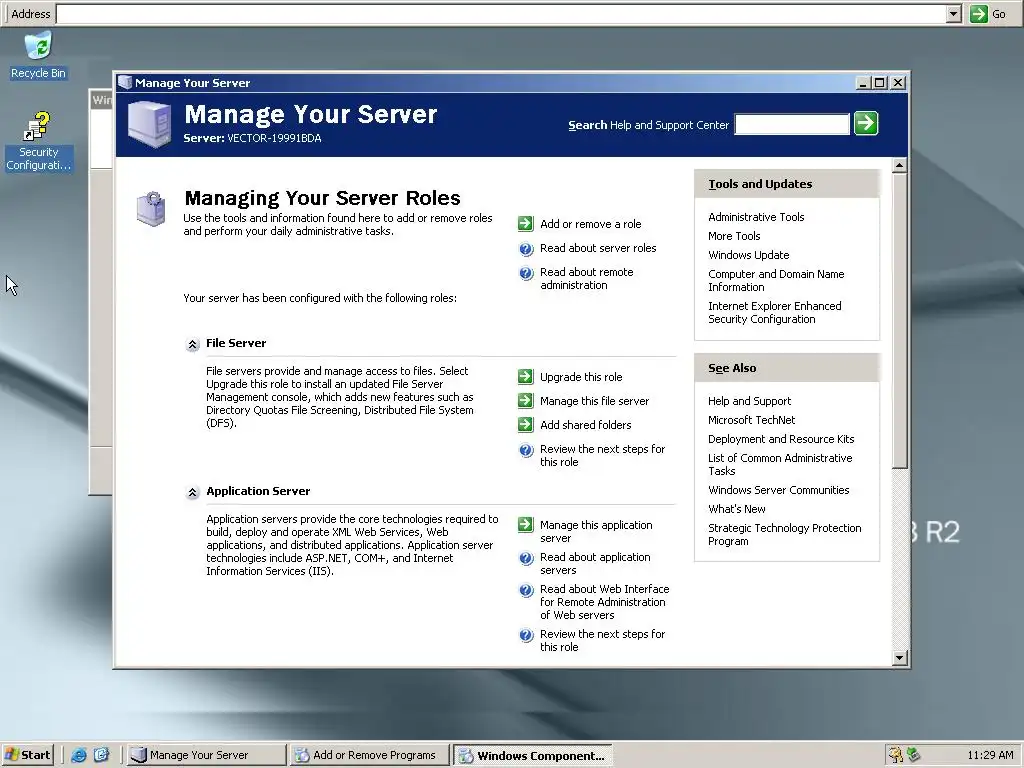The image size is (1024, 768).
Task: Click the Manage Your Server title bar icon
Action: [x=125, y=83]
